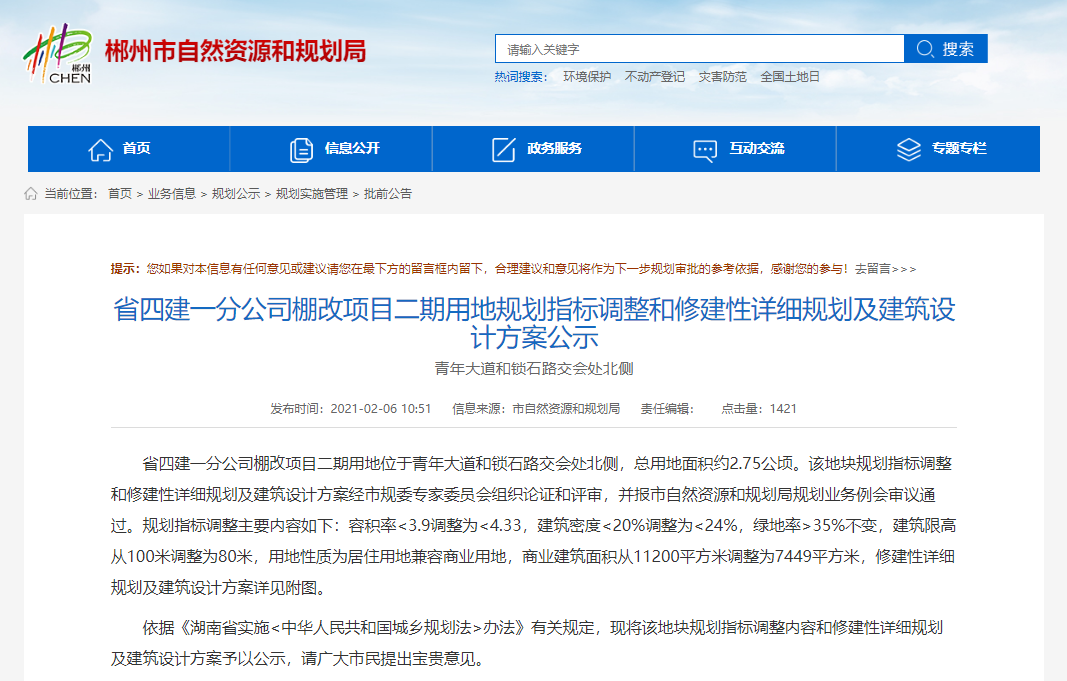Viewport: 1067px width, 681px height.
Task: Click the publish time 2021-02-06 10:51
Action: [381, 409]
